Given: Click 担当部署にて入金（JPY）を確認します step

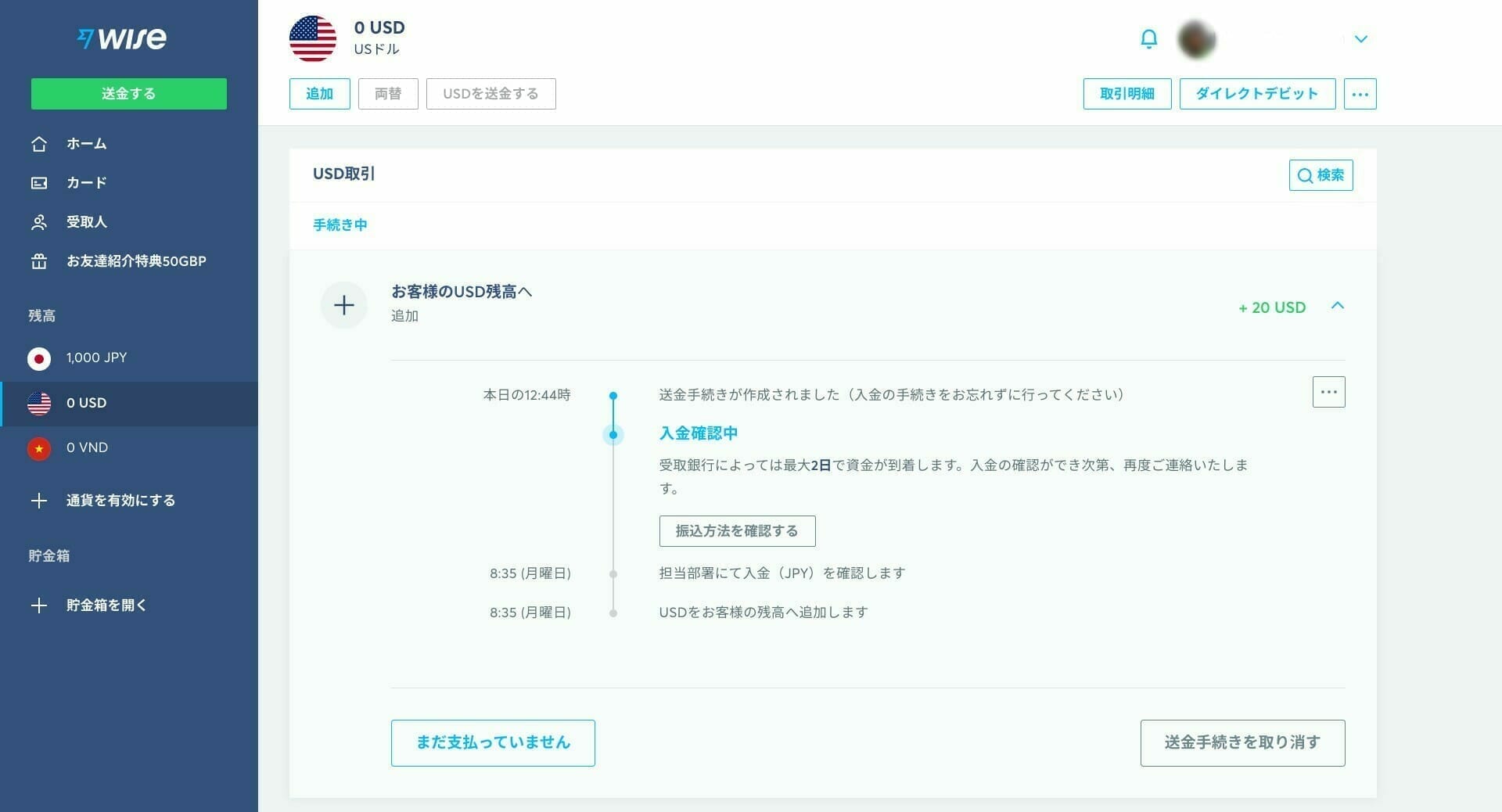Looking at the screenshot, I should click(x=782, y=573).
